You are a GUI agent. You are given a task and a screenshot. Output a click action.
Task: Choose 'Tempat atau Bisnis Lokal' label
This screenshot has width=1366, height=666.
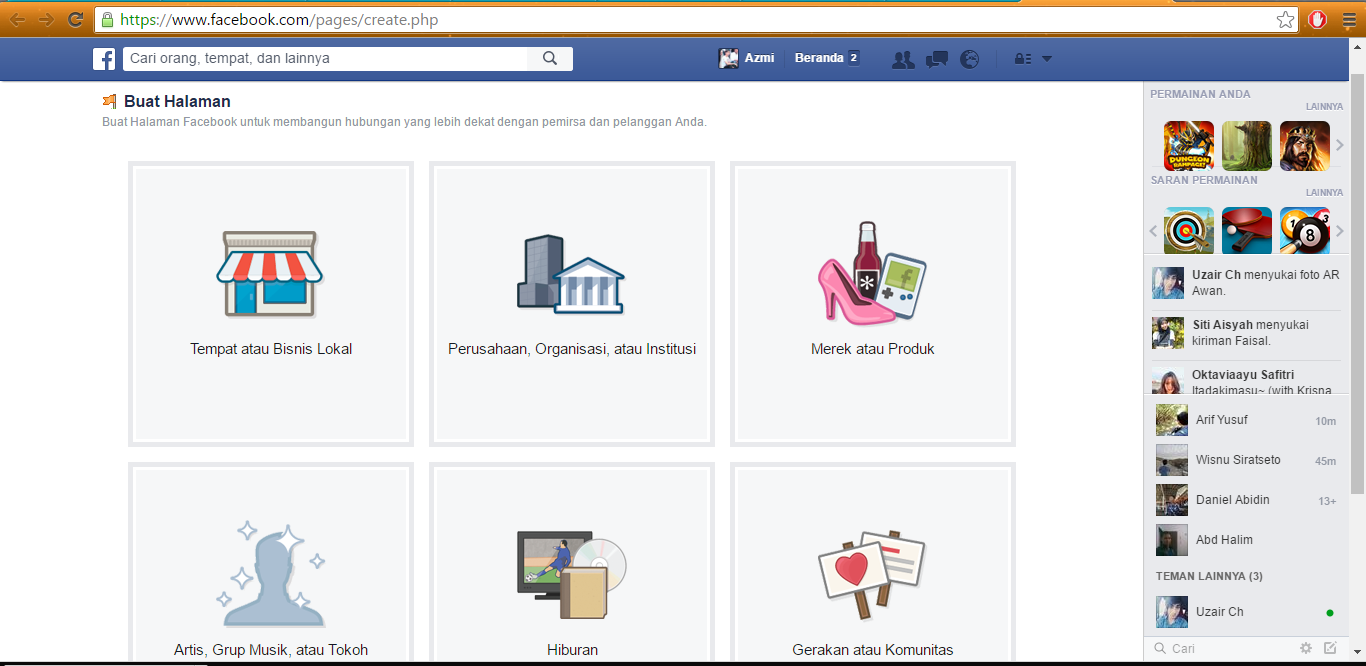click(271, 349)
